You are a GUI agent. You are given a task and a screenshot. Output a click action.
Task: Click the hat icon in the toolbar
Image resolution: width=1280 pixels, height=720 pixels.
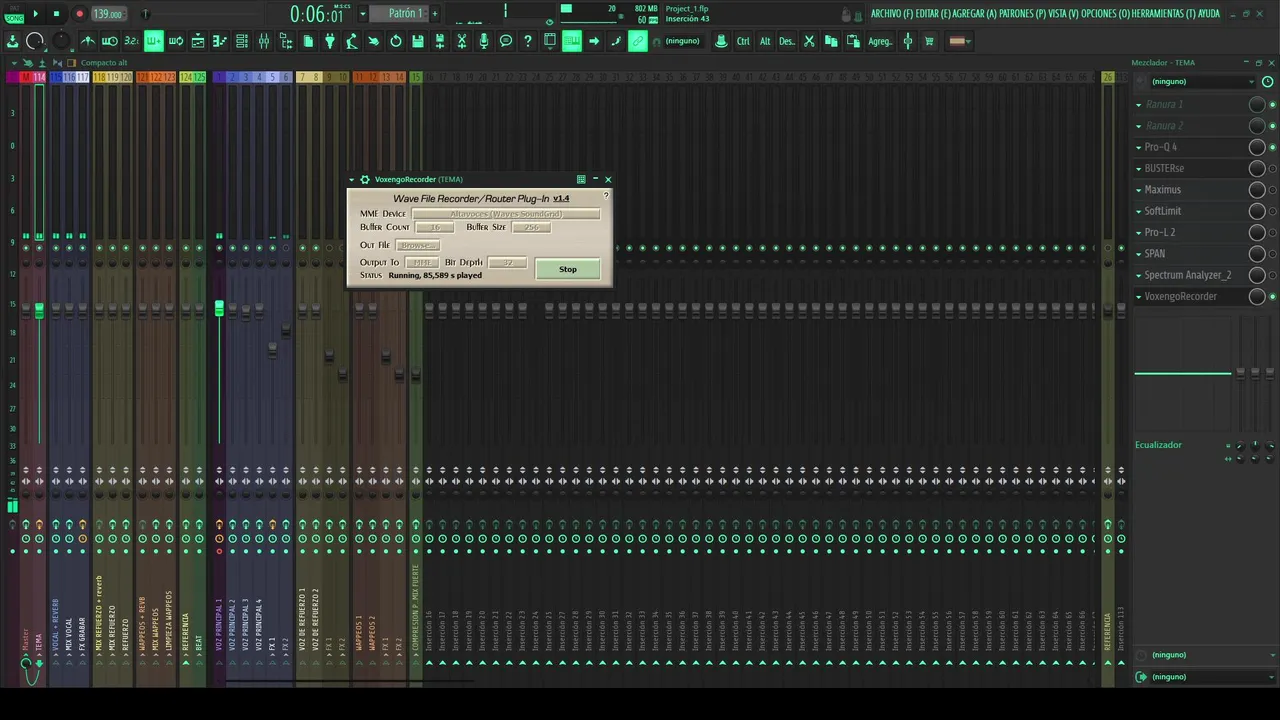click(x=721, y=41)
